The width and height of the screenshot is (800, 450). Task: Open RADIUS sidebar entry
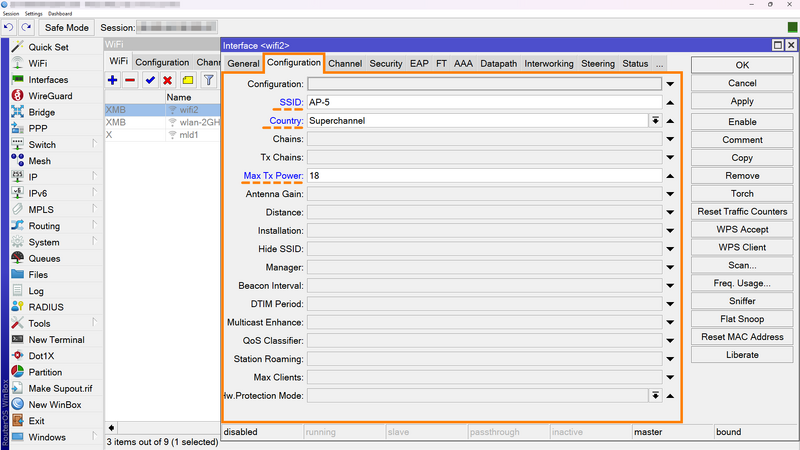click(46, 307)
